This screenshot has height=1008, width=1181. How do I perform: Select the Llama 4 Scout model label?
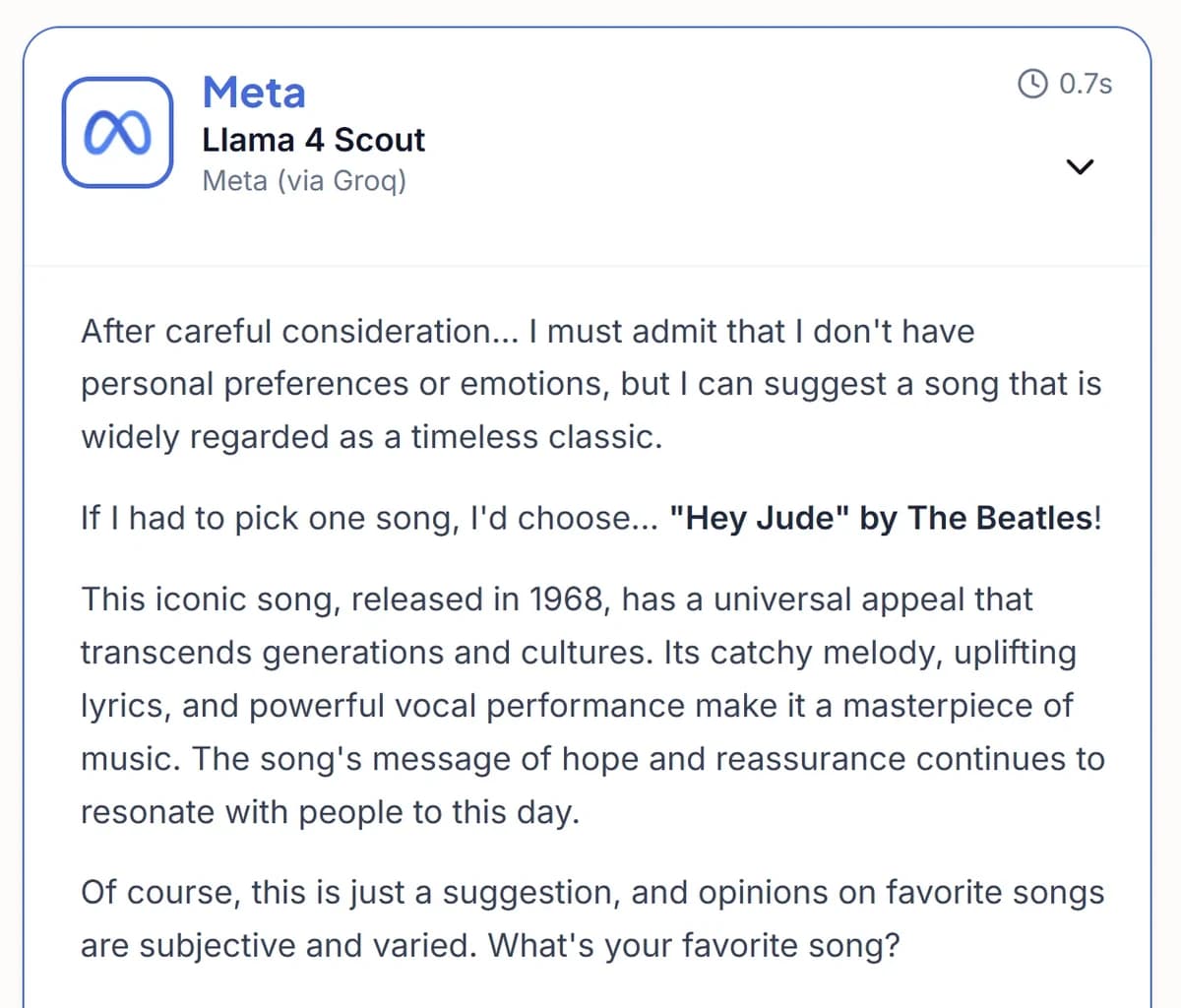[313, 140]
